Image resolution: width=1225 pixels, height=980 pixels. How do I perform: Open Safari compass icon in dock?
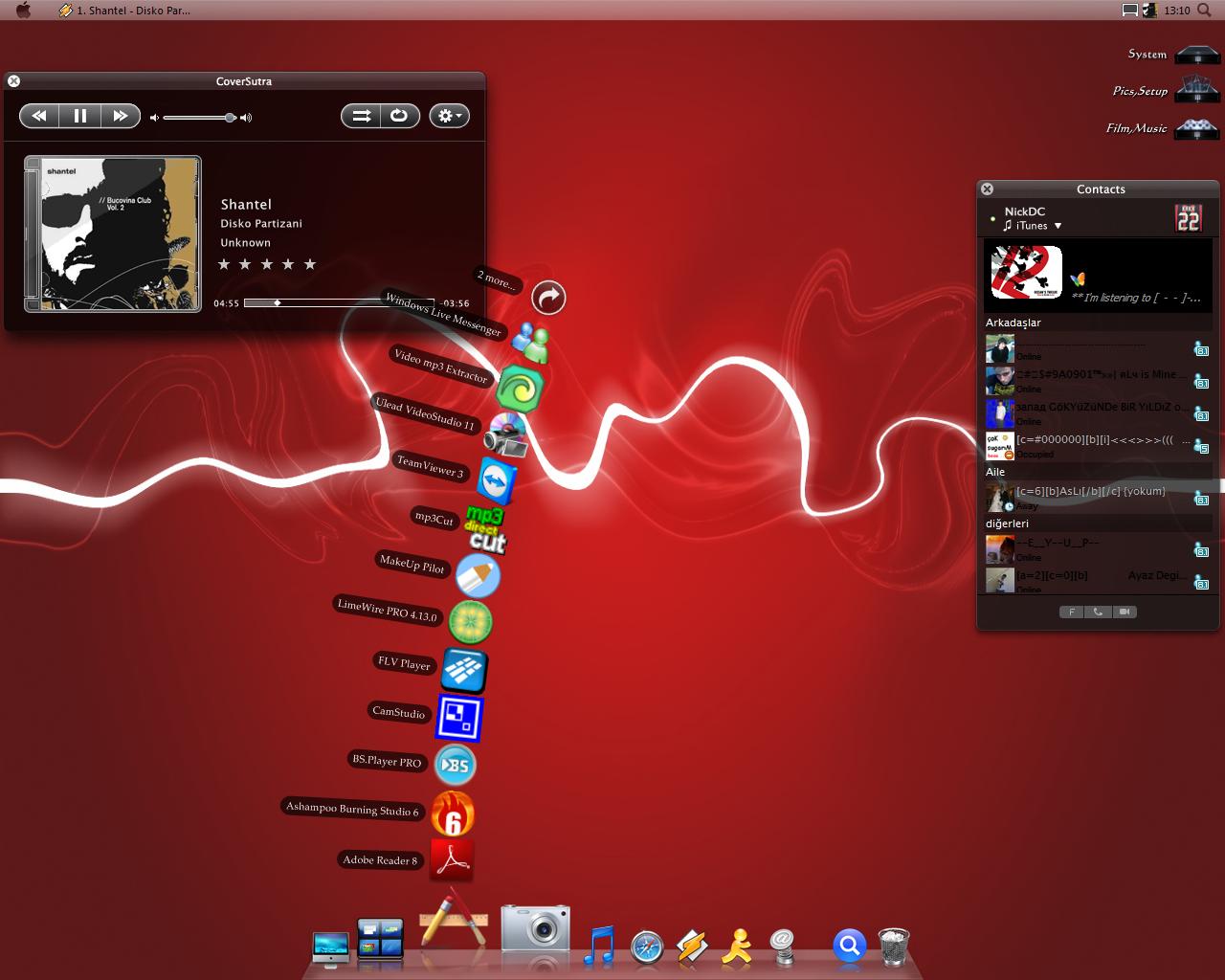point(647,947)
